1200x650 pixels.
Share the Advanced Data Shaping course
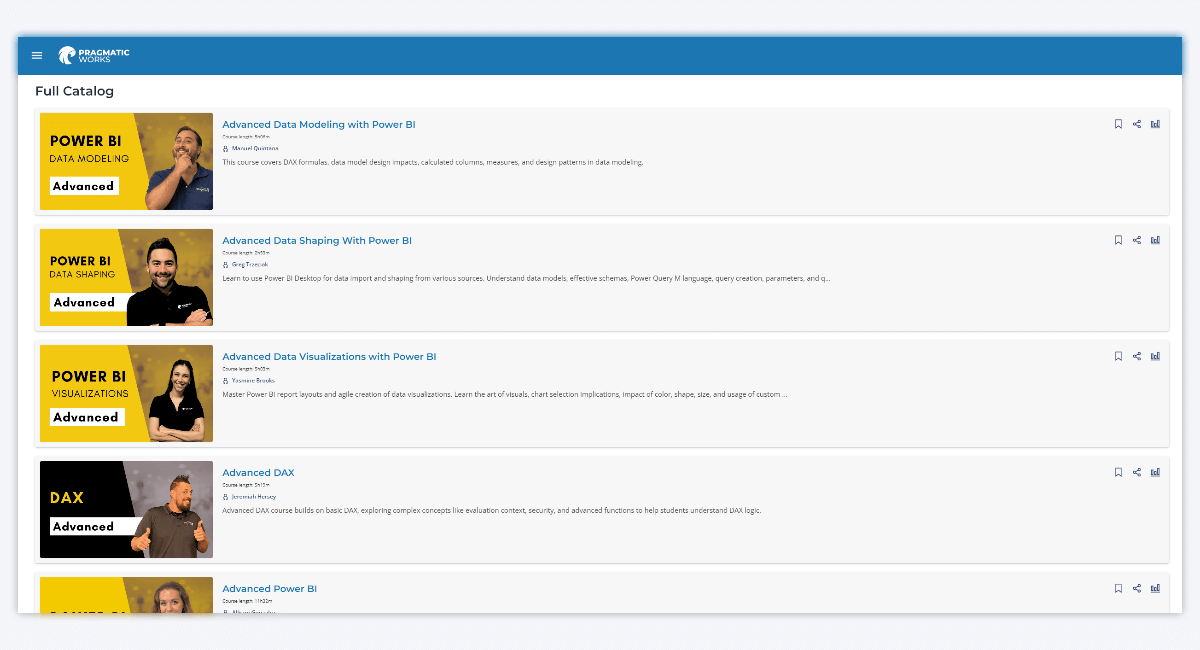(1137, 240)
